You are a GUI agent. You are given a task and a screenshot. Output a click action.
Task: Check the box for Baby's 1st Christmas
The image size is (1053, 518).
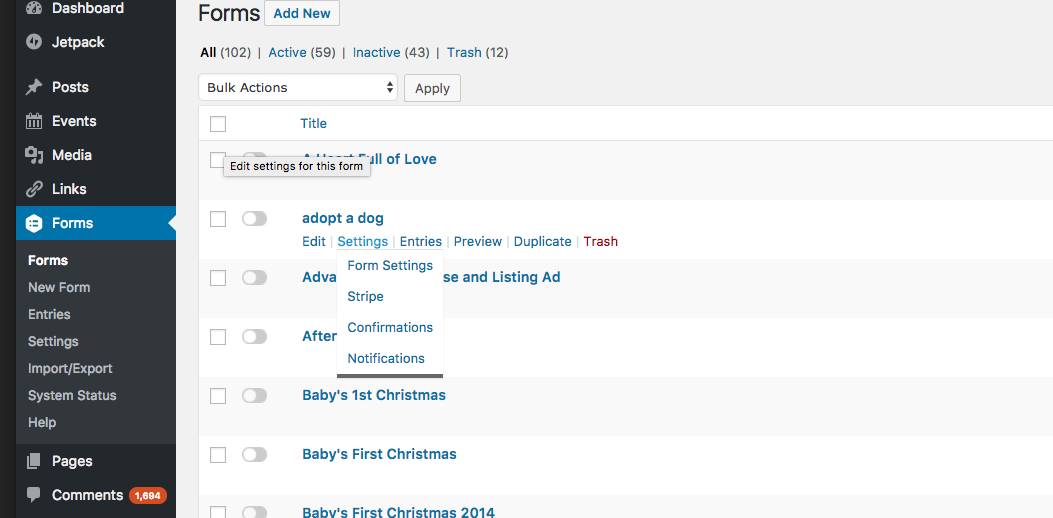(218, 396)
